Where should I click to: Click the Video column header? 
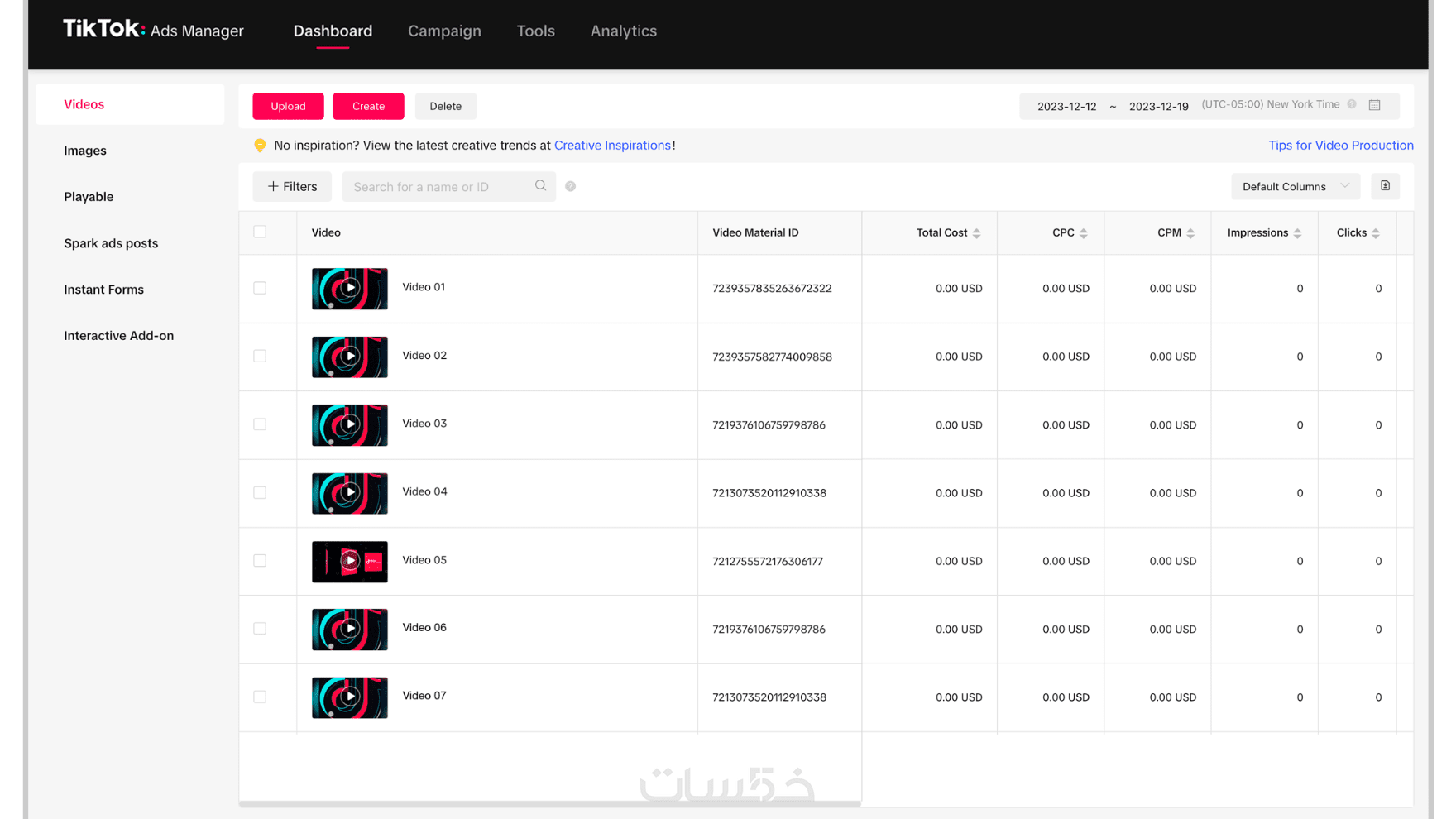tap(326, 232)
